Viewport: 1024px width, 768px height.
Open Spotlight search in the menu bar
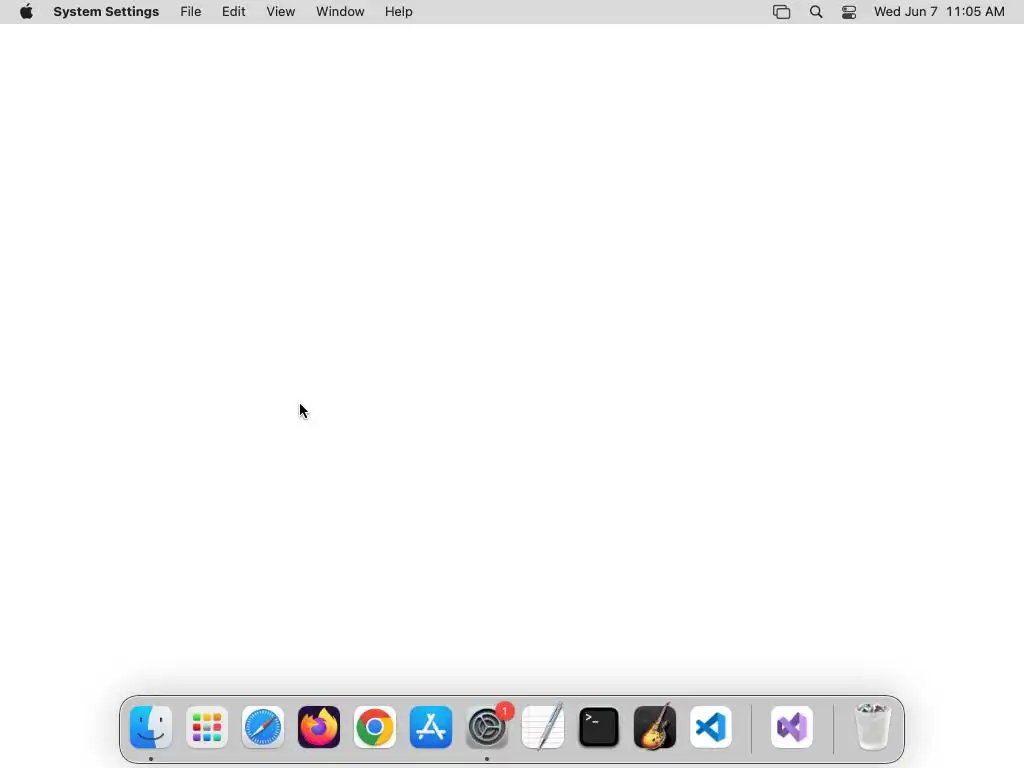pyautogui.click(x=816, y=12)
